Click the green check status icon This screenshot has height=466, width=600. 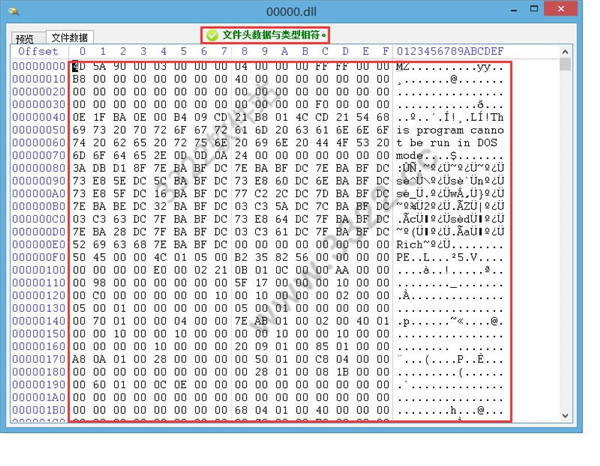(212, 36)
